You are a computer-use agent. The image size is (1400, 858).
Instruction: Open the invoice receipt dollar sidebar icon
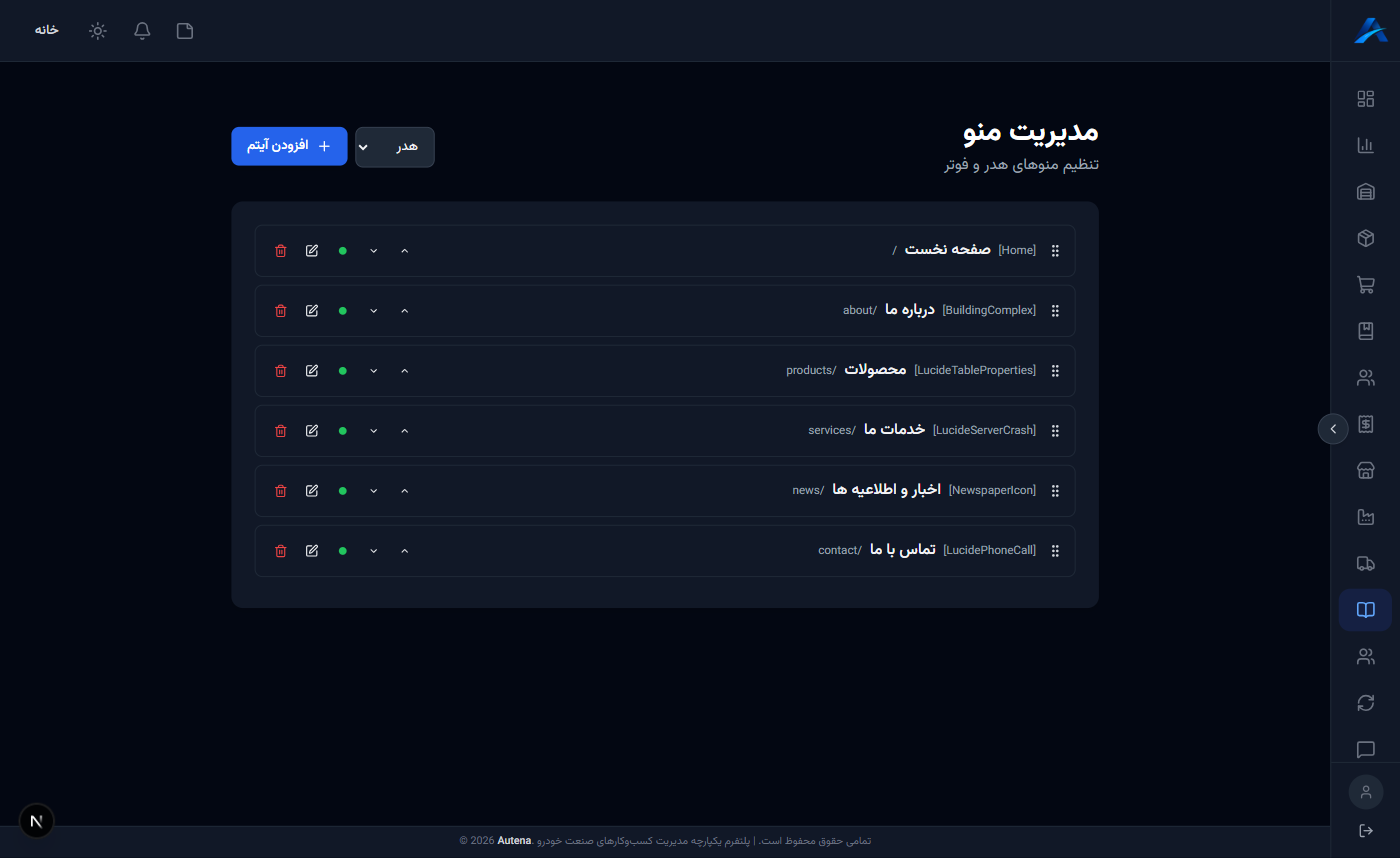pos(1365,424)
